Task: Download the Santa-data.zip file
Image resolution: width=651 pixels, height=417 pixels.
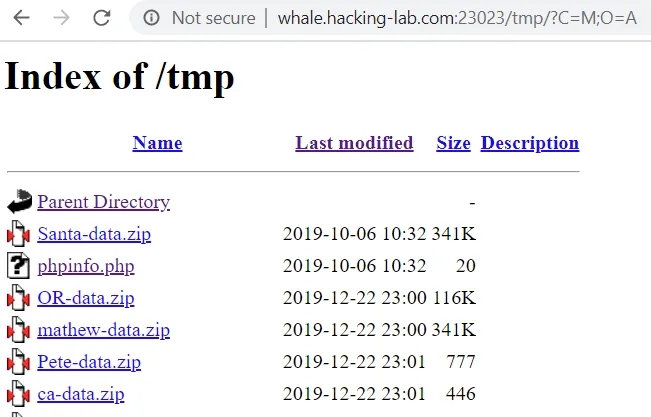Action: pyautogui.click(x=94, y=234)
